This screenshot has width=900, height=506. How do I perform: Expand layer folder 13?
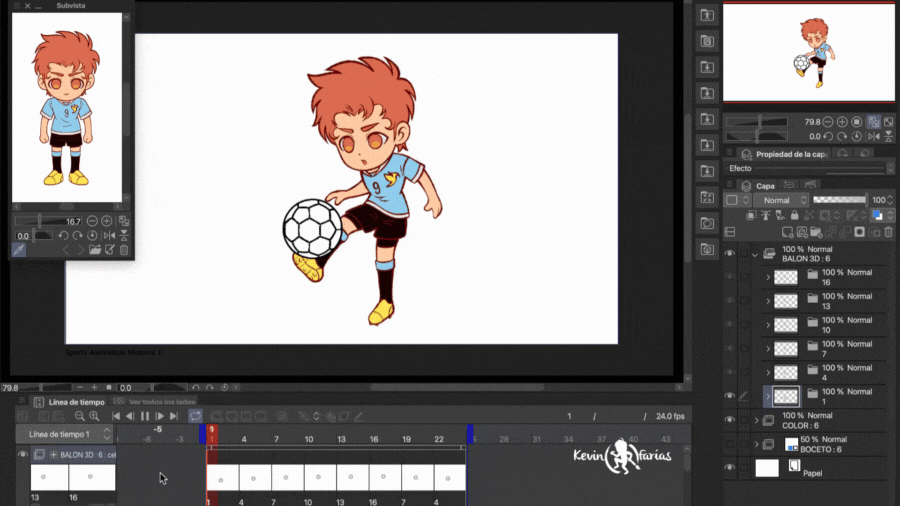768,301
